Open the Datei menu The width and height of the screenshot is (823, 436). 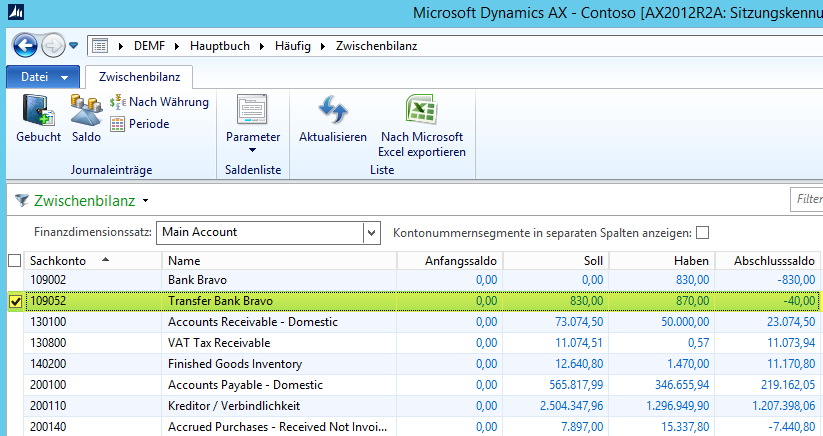pos(43,76)
